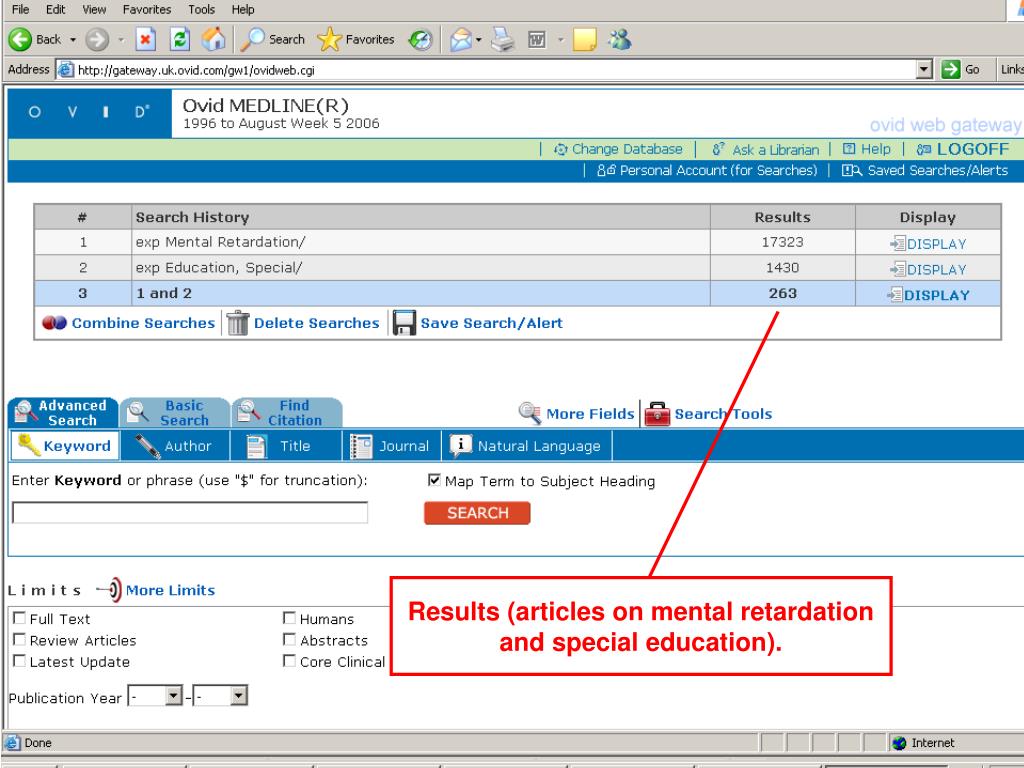Open the Favorites menu
Viewport: 1024px width, 768px height.
pos(147,9)
